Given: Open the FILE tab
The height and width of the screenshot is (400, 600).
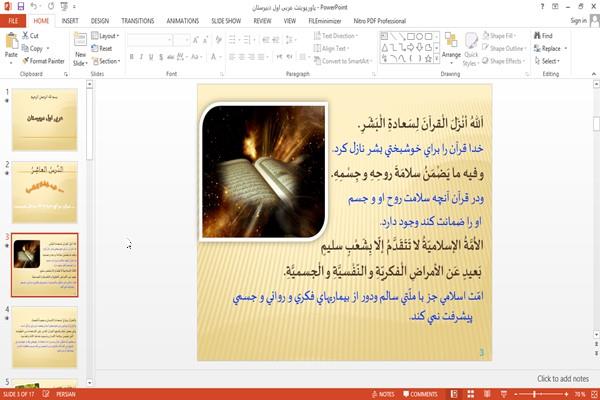Looking at the screenshot, I should 13,21.
